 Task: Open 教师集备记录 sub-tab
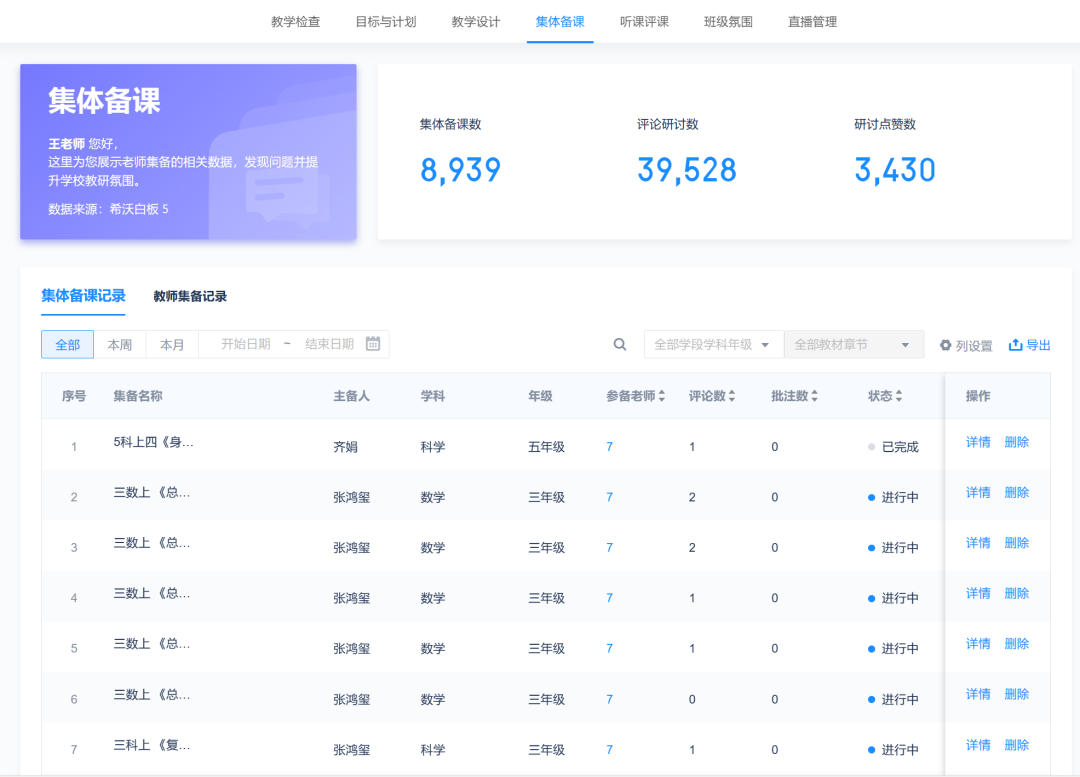(190, 296)
